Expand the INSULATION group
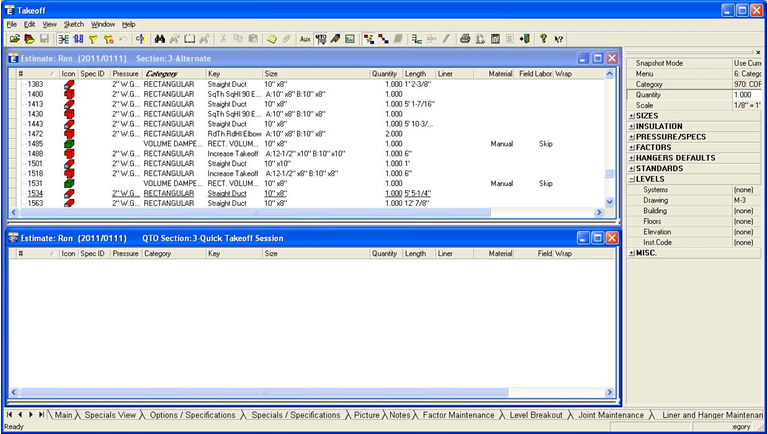The width and height of the screenshot is (768, 434). pos(631,126)
